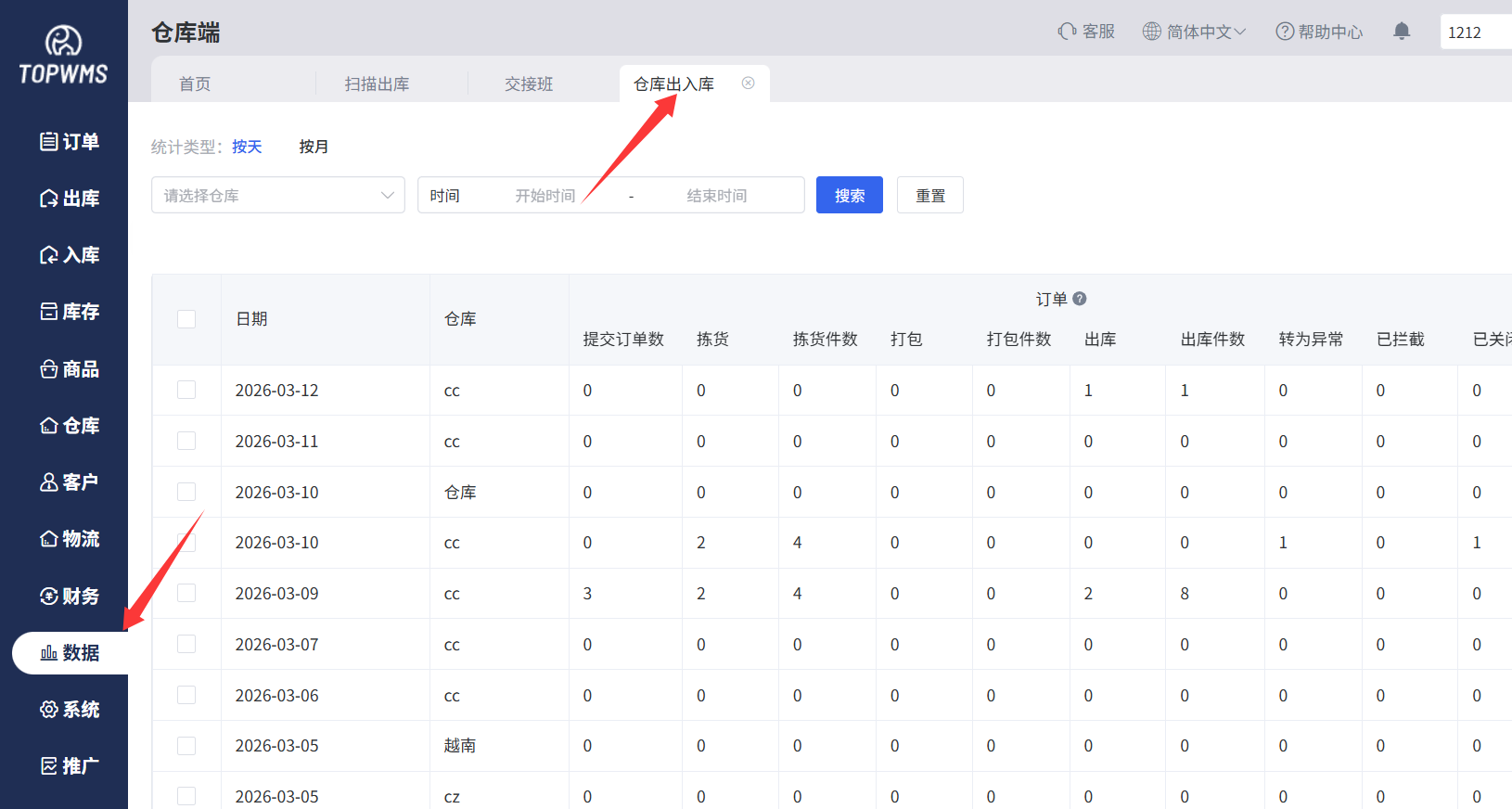
Task: Check the row checkbox for 2026-03-12
Action: click(186, 390)
